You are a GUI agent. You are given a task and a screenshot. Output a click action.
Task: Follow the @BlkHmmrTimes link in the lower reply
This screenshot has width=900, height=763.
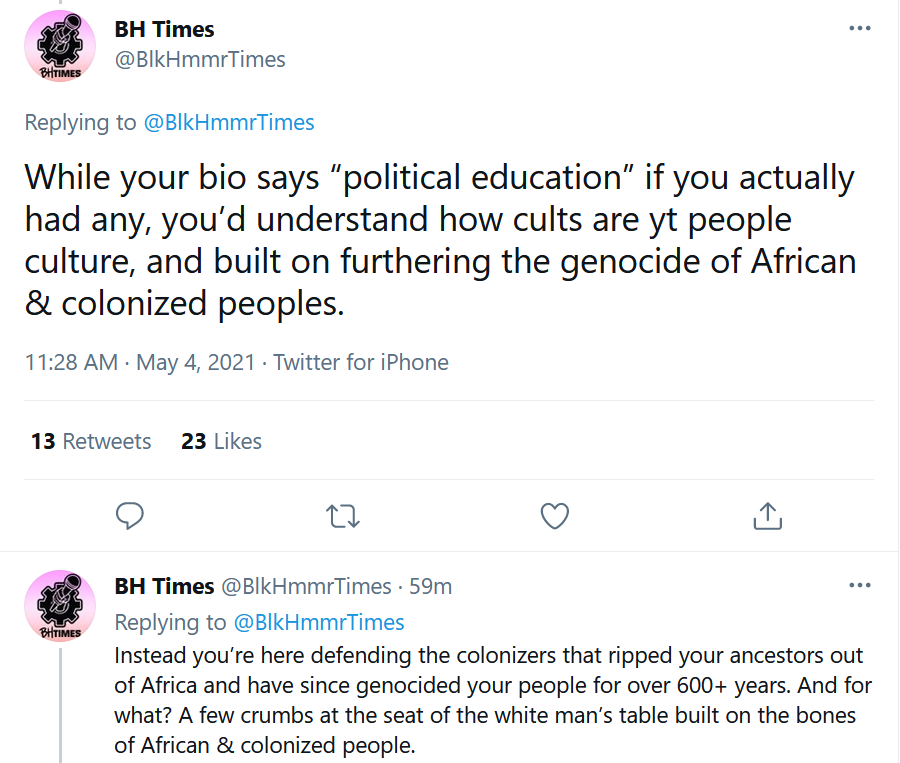(x=319, y=622)
